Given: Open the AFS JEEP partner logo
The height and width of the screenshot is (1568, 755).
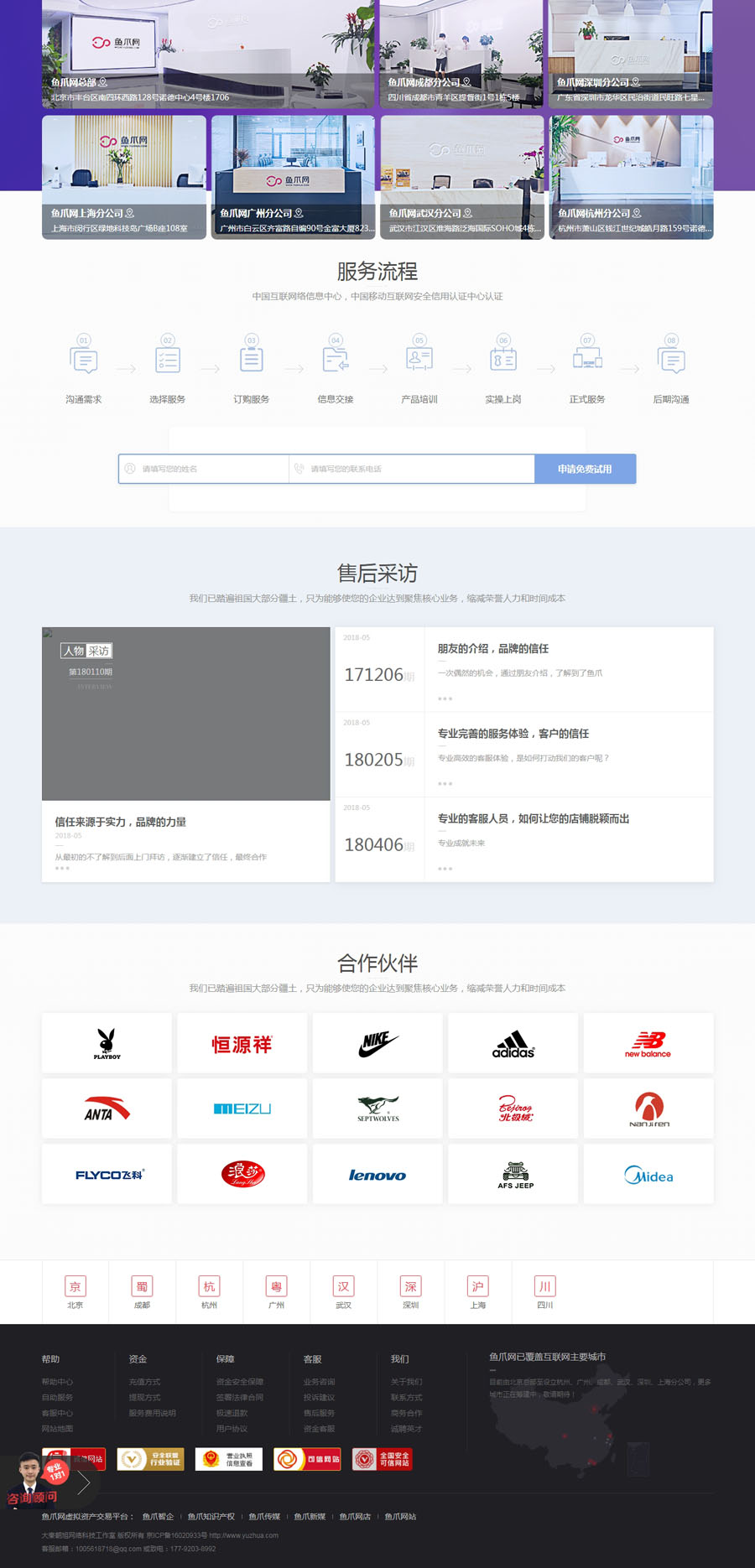Looking at the screenshot, I should 513,1174.
